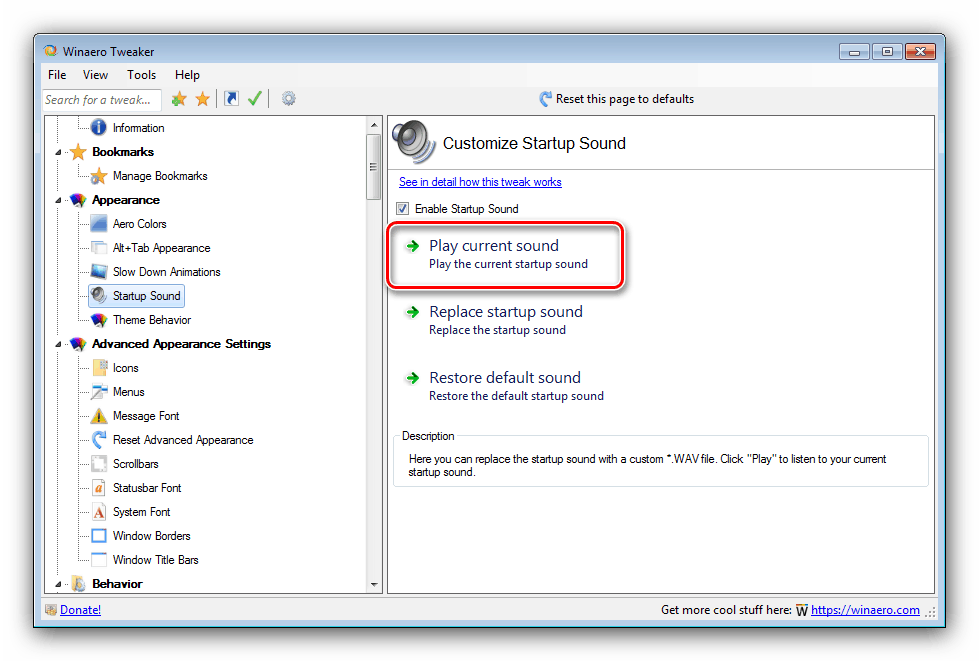Click the Menus item icon
The width and height of the screenshot is (979, 661).
pyautogui.click(x=99, y=391)
